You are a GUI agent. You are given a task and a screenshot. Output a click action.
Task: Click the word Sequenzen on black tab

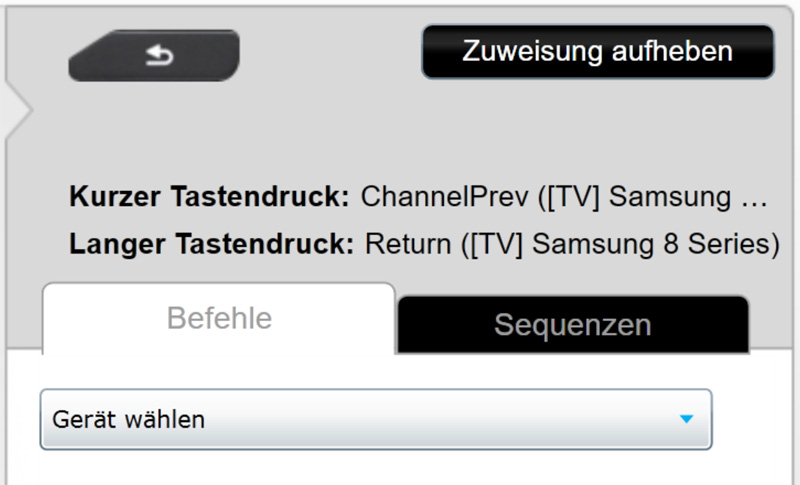[x=572, y=325]
